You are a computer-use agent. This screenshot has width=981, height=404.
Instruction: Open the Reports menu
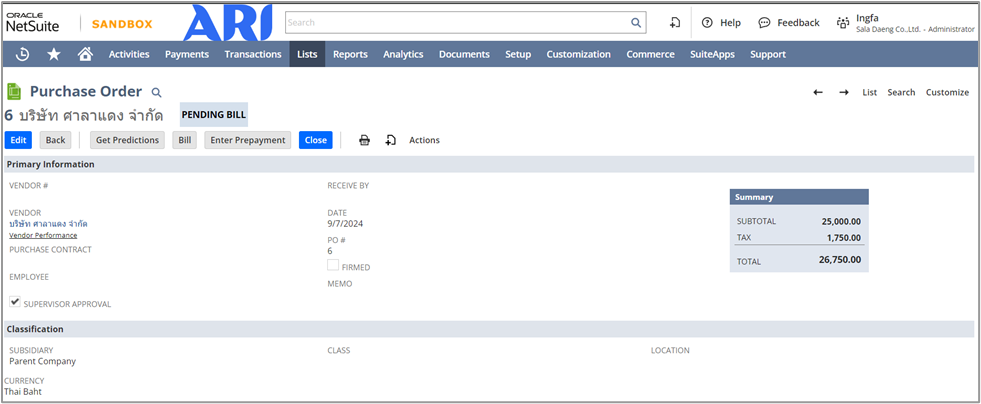(x=350, y=54)
